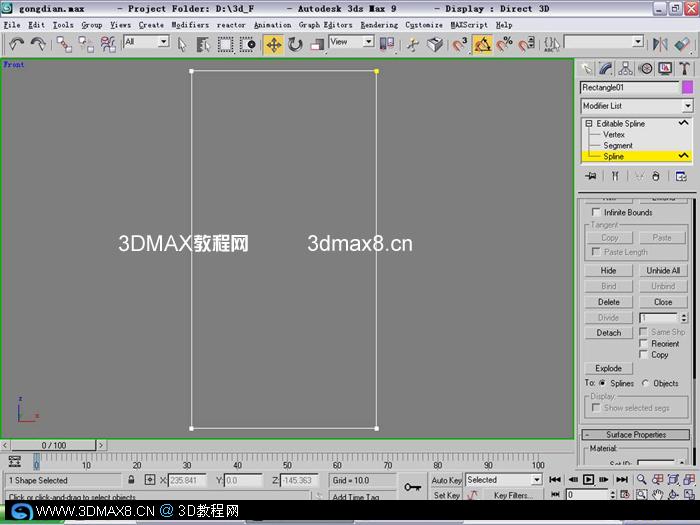Click the purple object color swatch
The width and height of the screenshot is (700, 525).
coord(688,88)
